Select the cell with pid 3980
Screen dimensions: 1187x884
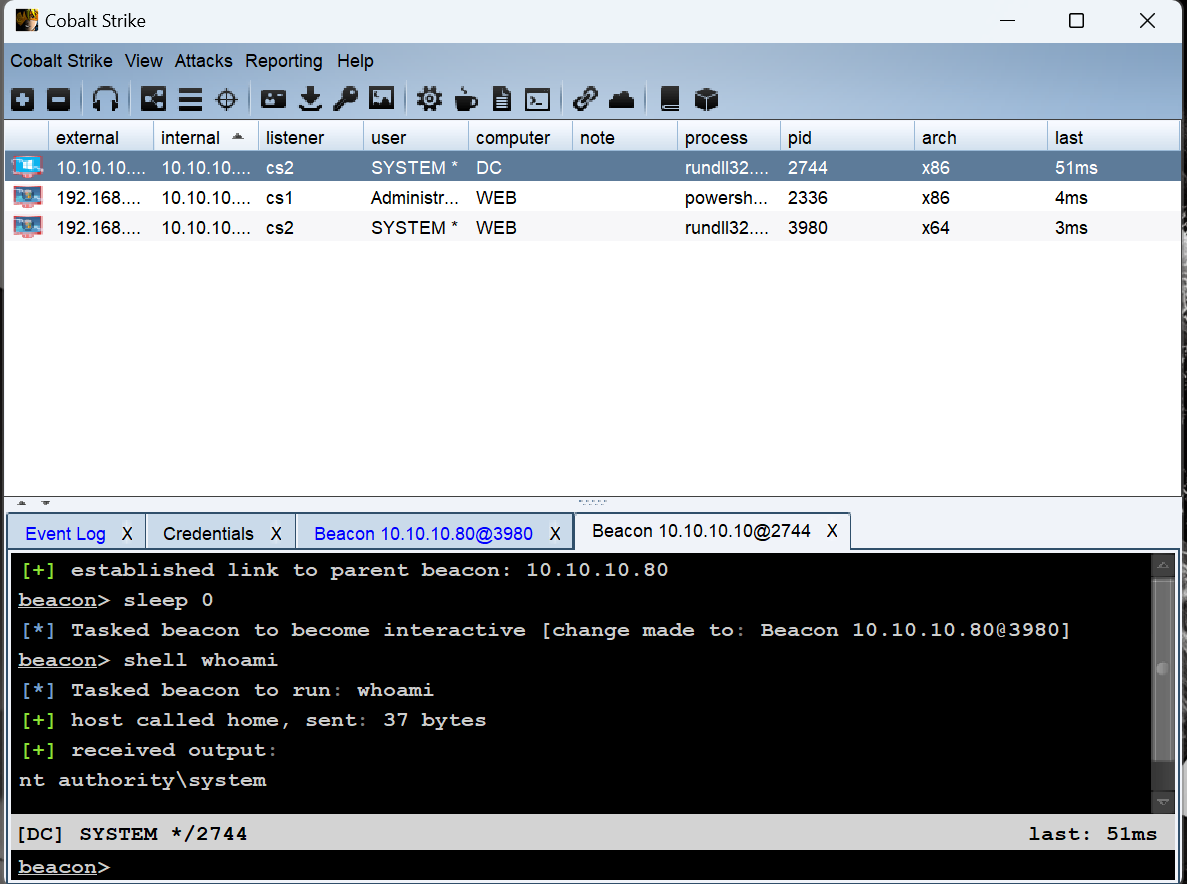point(847,227)
